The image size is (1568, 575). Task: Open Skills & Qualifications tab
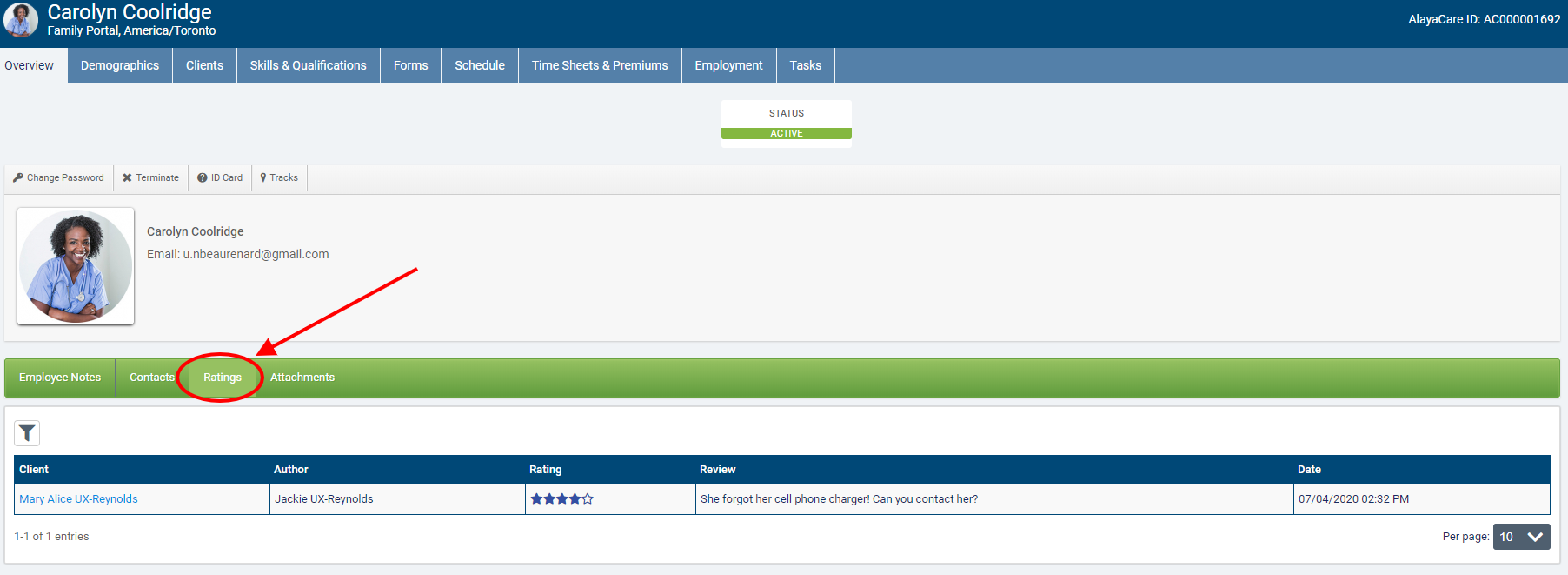(x=308, y=65)
